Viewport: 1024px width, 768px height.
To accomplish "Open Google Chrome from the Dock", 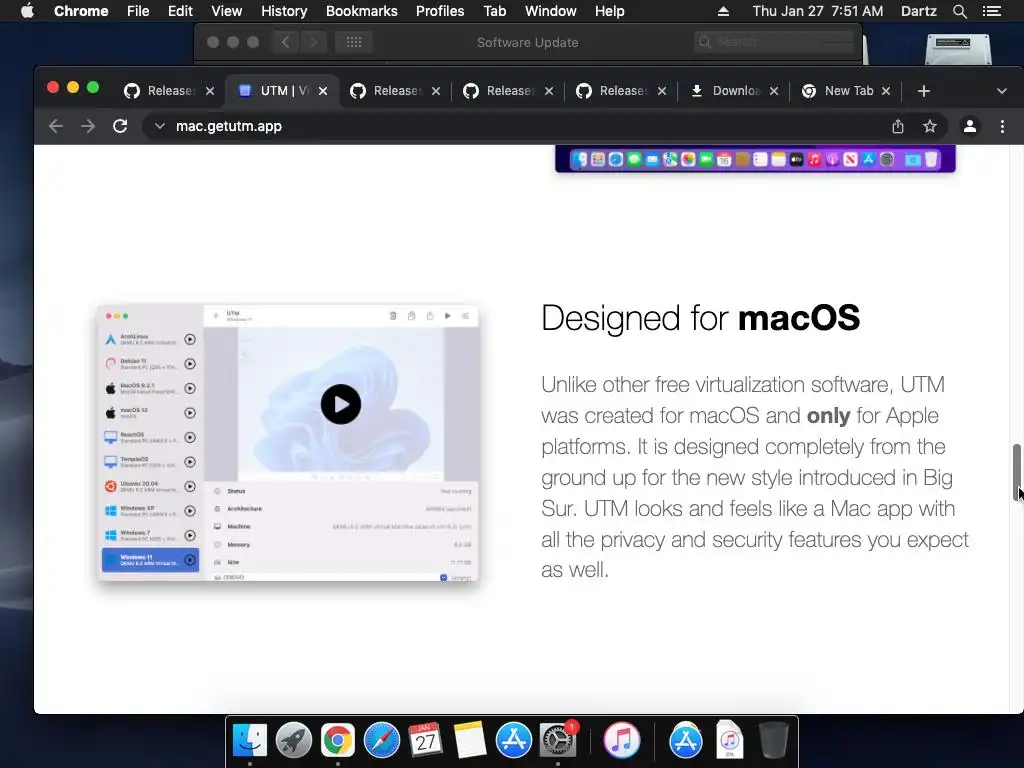I will (338, 740).
